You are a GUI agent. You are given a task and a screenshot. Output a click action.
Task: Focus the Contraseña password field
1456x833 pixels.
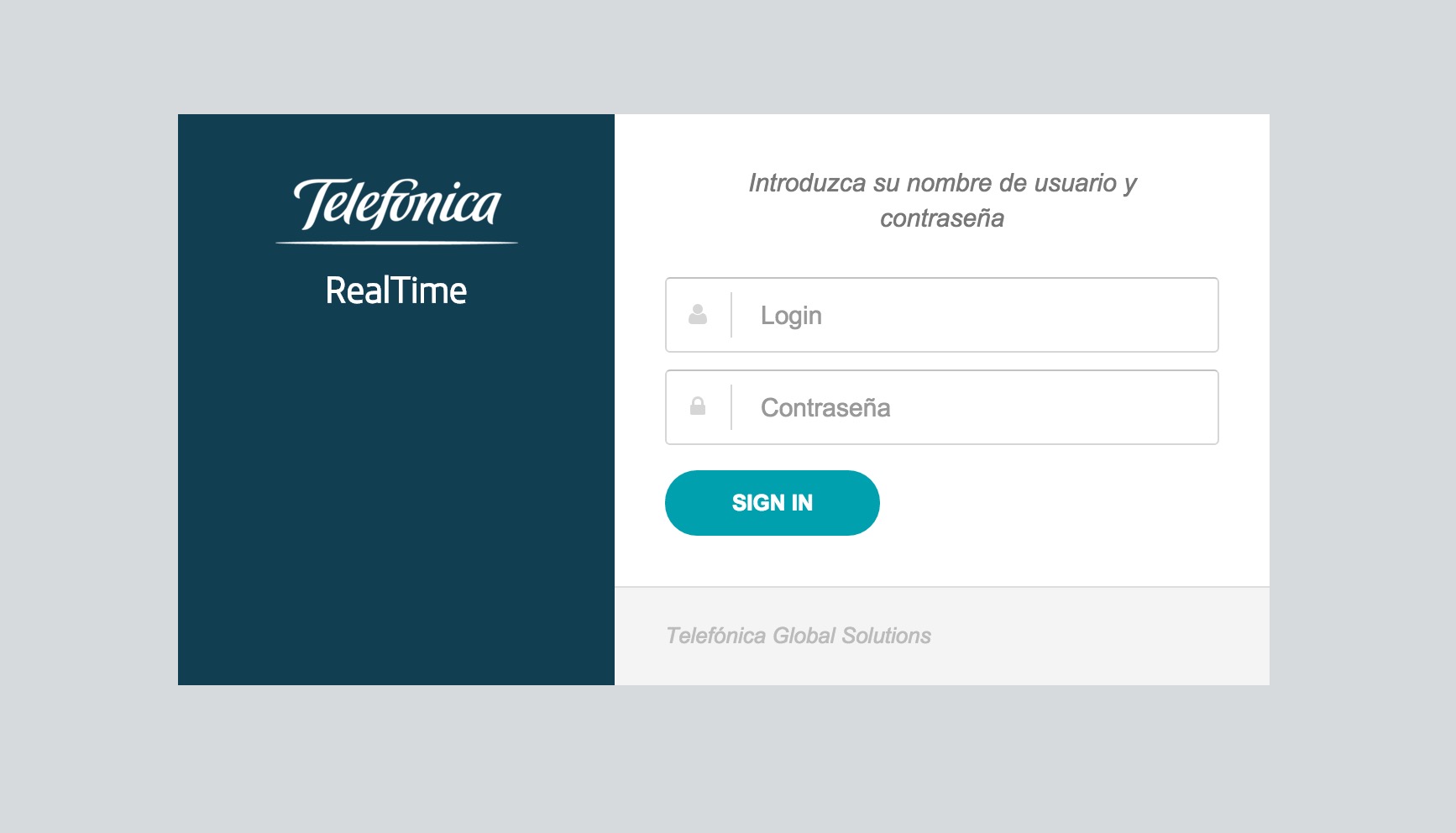pos(942,407)
